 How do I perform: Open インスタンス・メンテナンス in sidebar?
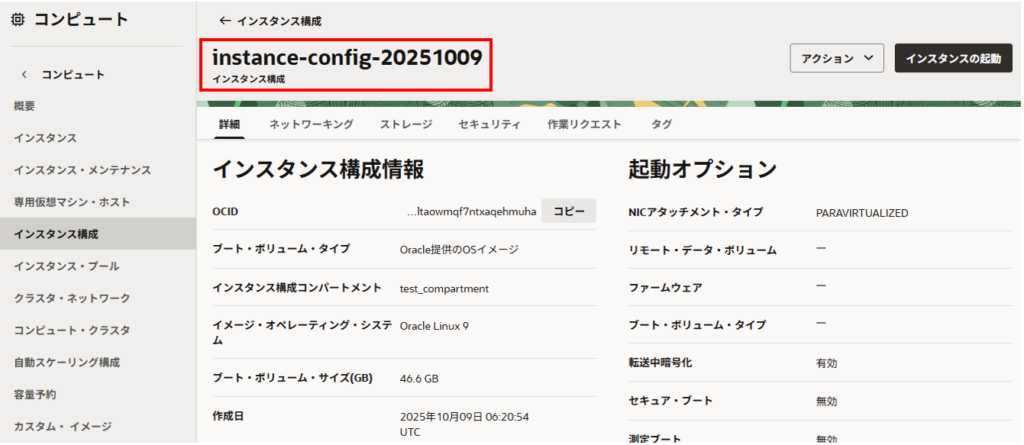(82, 170)
